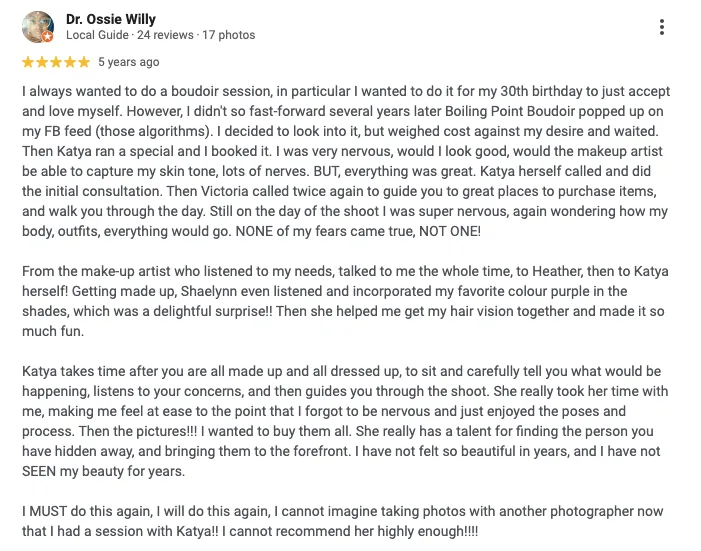Click the "Local Guide" label
This screenshot has height=551, width=701.
[97, 35]
